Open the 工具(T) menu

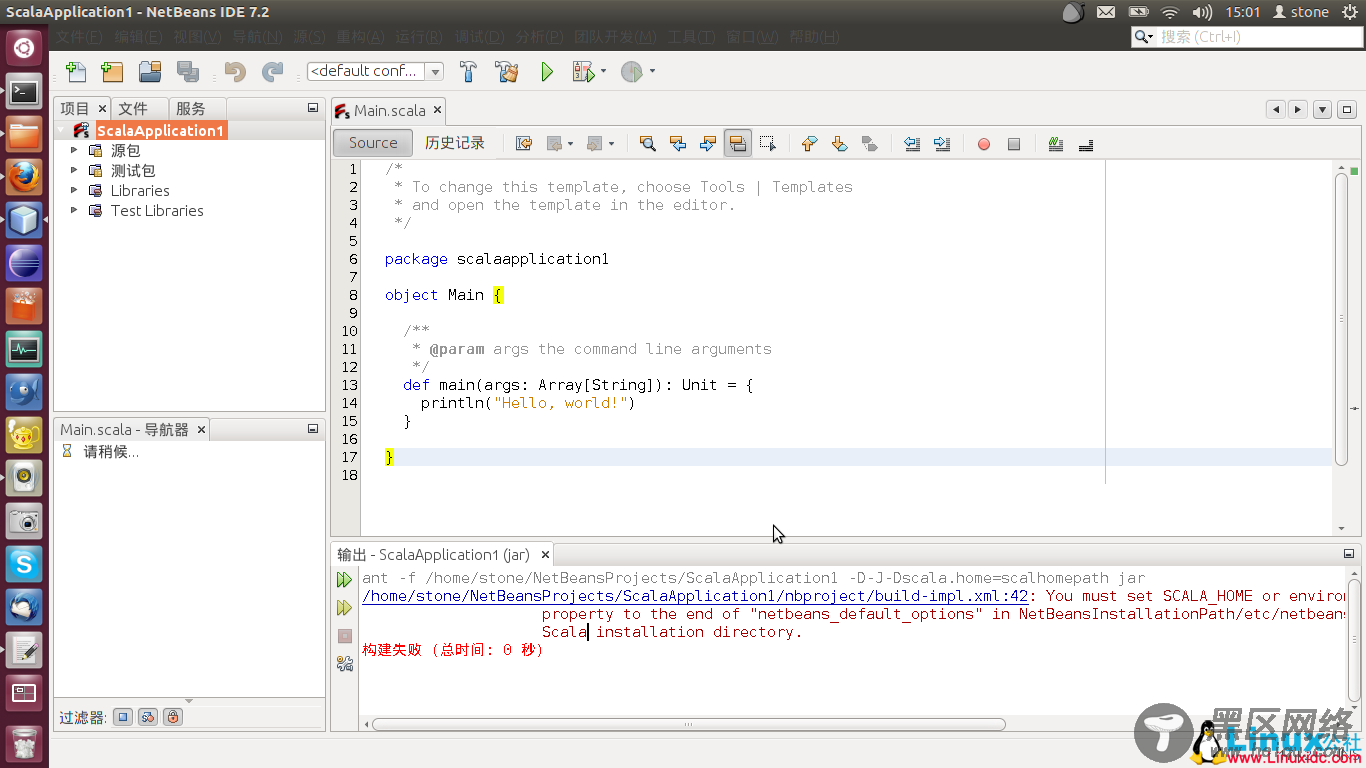[691, 37]
